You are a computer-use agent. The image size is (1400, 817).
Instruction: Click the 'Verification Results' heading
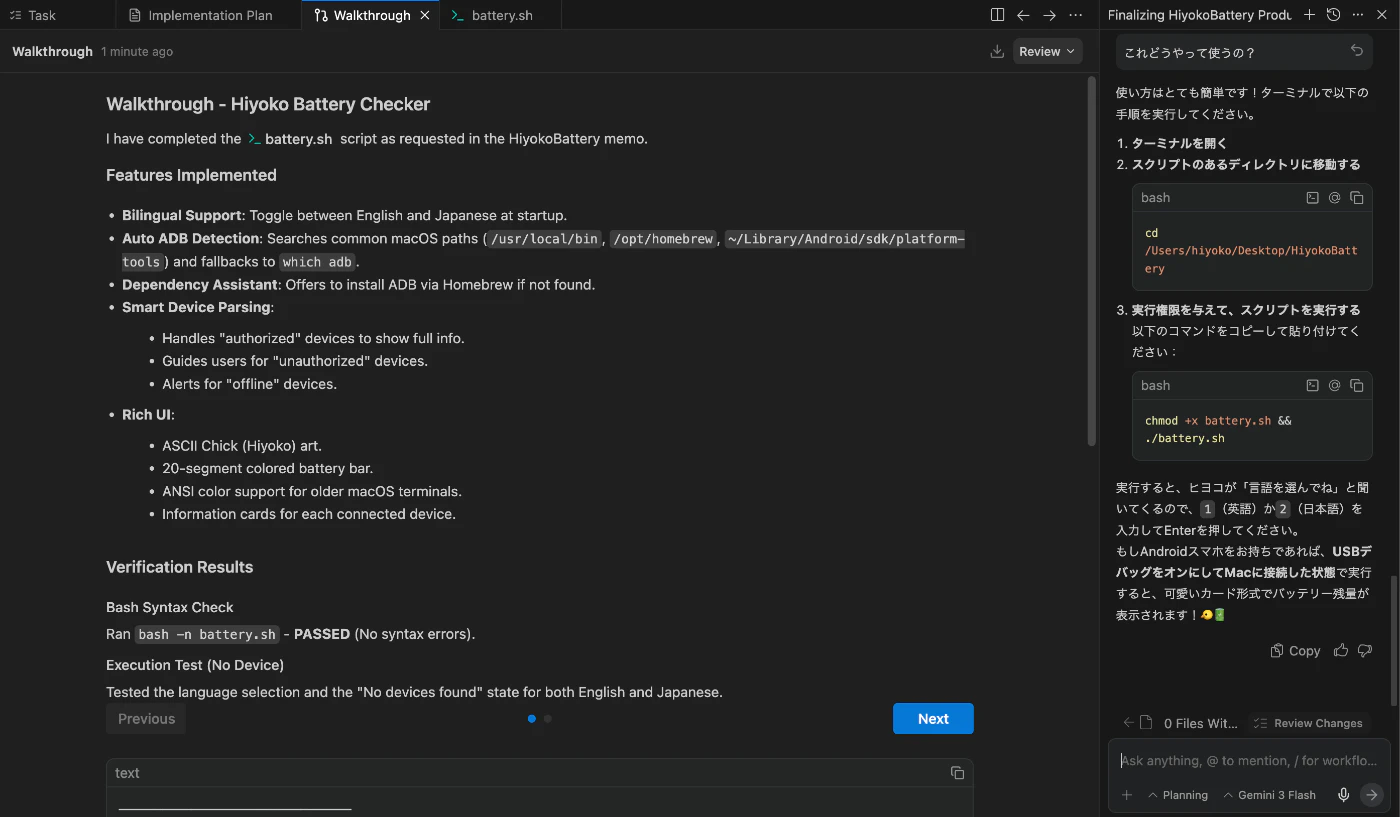tap(179, 567)
